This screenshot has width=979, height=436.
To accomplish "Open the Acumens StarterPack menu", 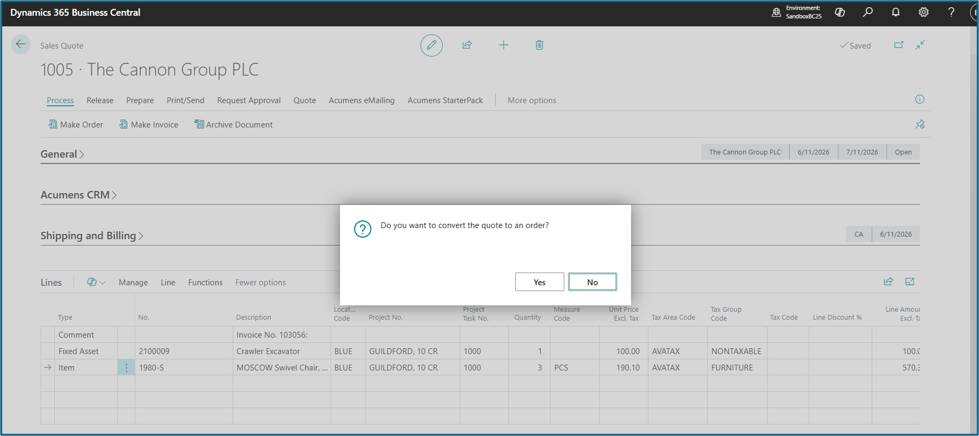I will (x=445, y=100).
